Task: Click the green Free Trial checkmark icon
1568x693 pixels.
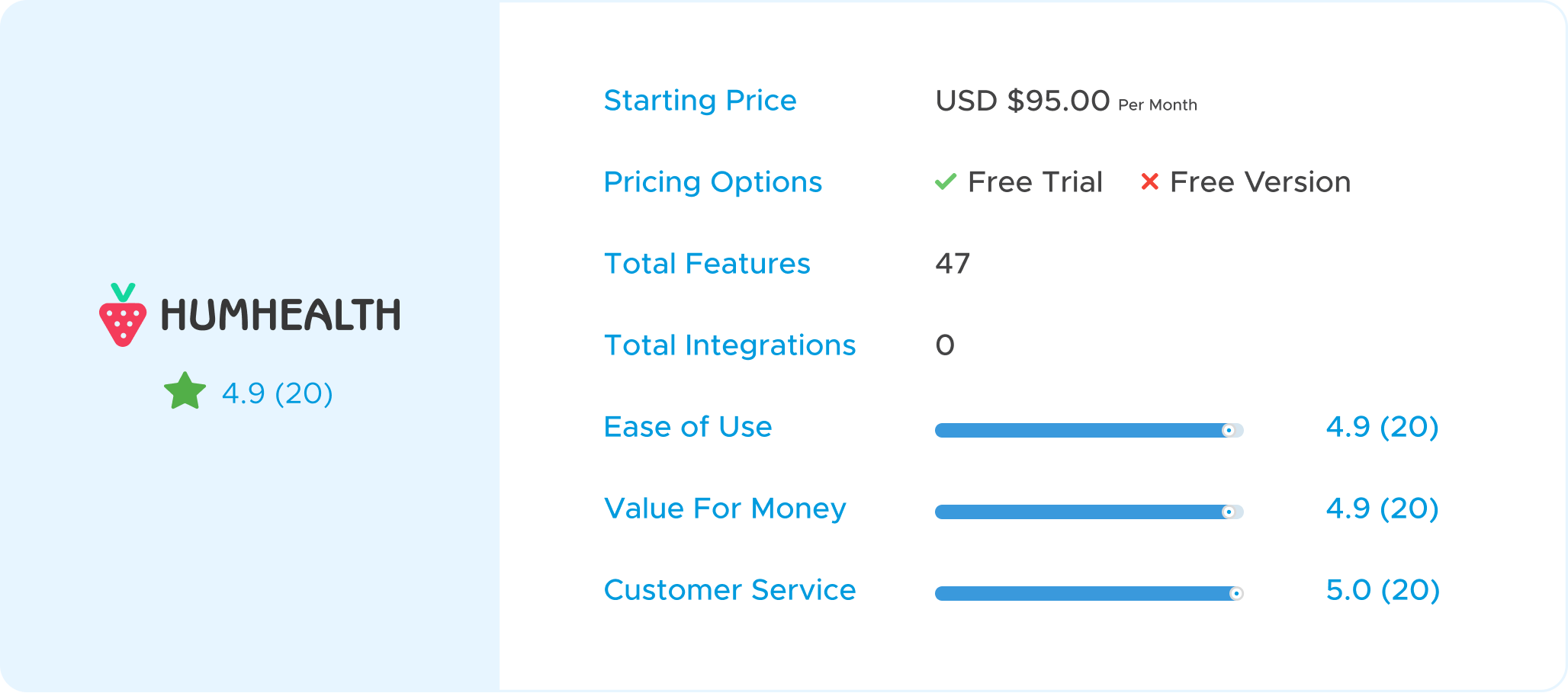Action: (x=946, y=181)
